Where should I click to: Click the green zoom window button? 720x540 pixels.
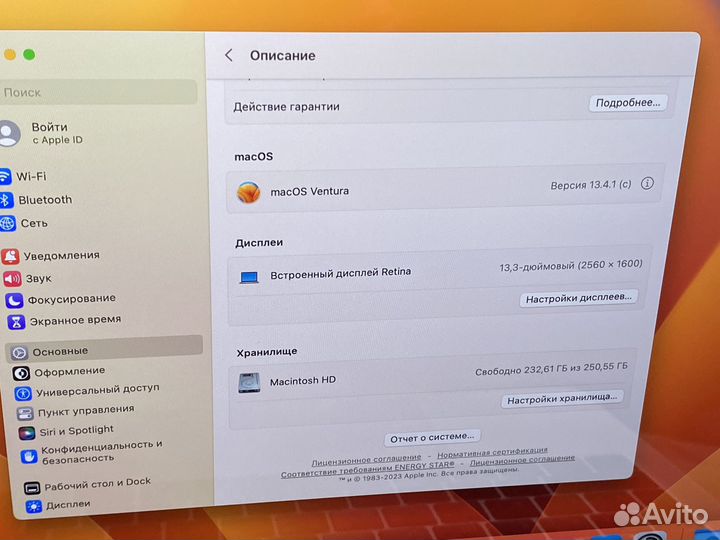29,55
